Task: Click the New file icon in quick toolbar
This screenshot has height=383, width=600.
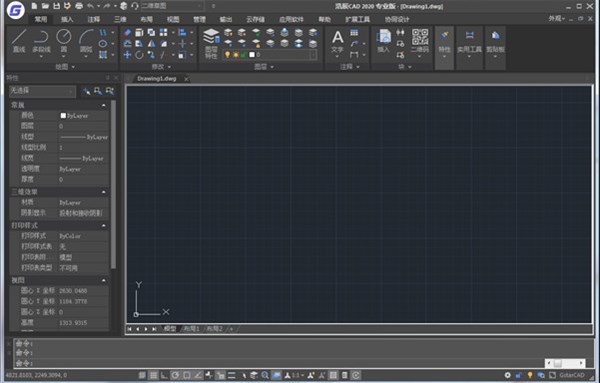Action: coord(34,6)
